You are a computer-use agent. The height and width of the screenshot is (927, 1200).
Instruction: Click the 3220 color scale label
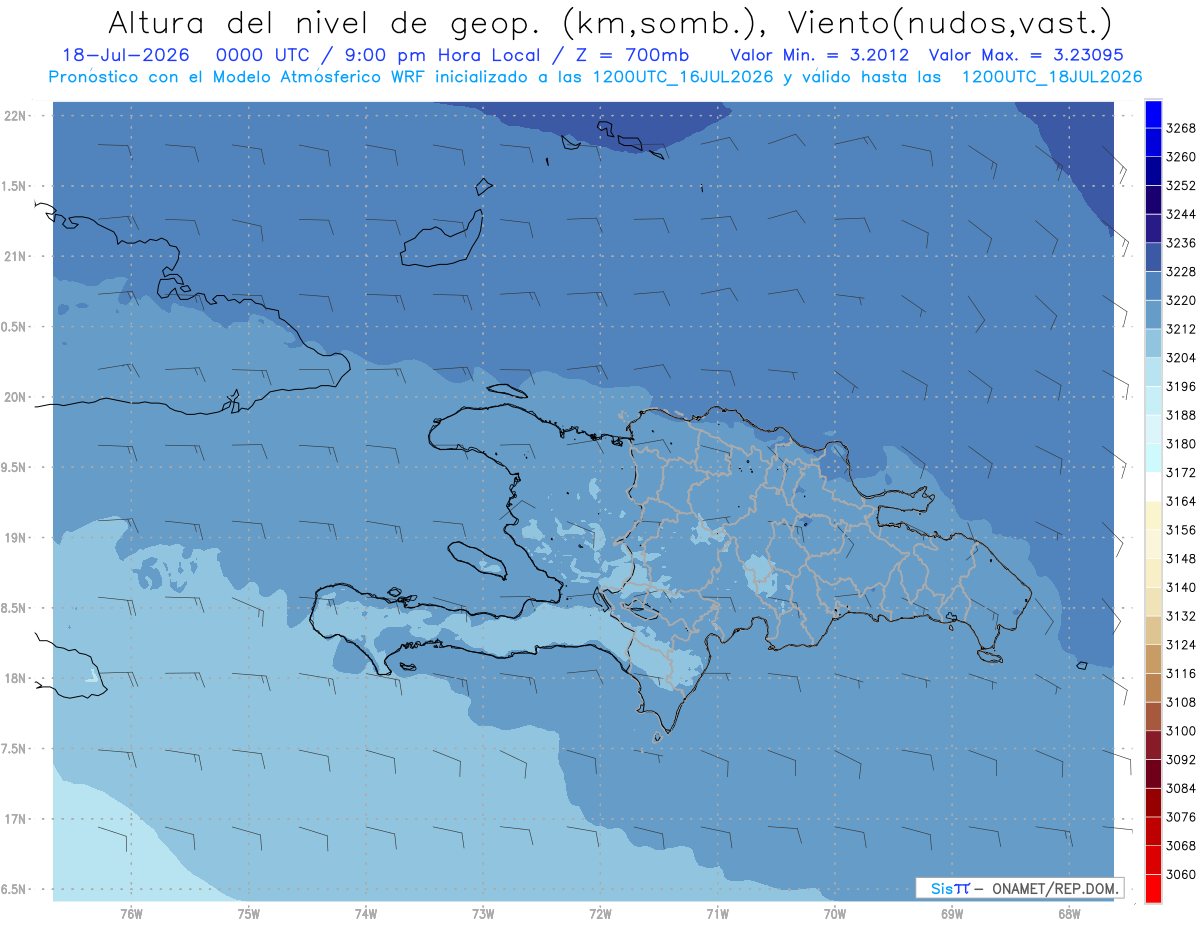(1181, 300)
